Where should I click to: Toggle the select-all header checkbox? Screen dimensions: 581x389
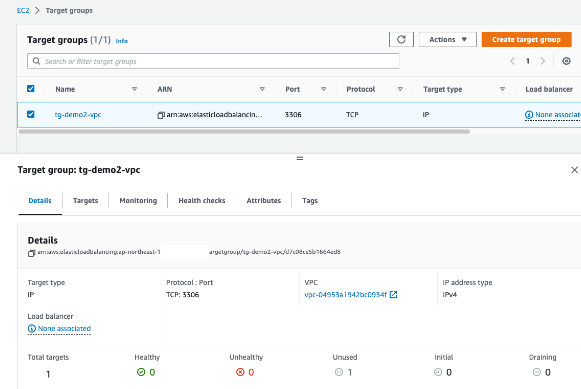[31, 89]
